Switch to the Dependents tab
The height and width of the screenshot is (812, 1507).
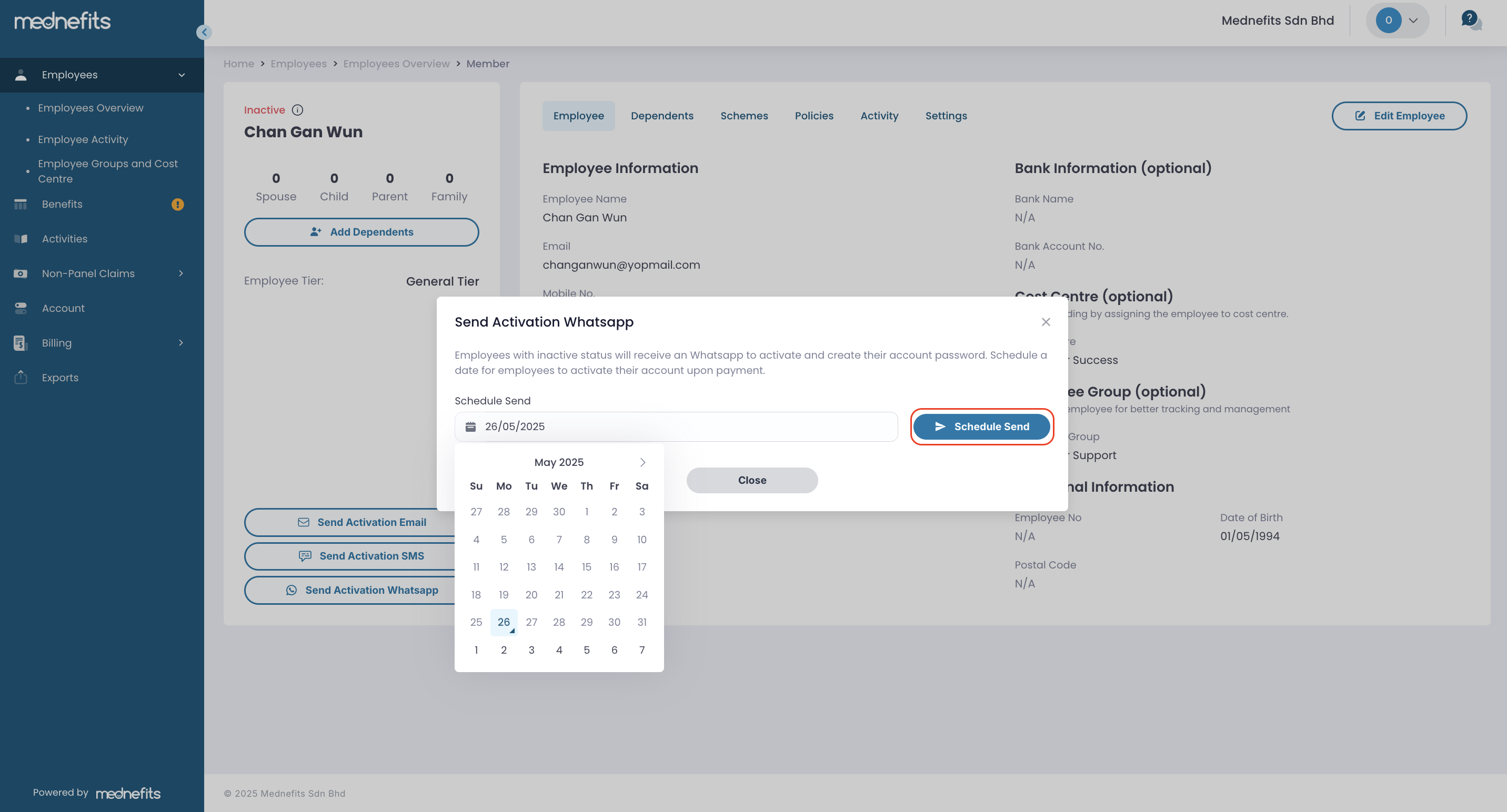click(x=661, y=116)
